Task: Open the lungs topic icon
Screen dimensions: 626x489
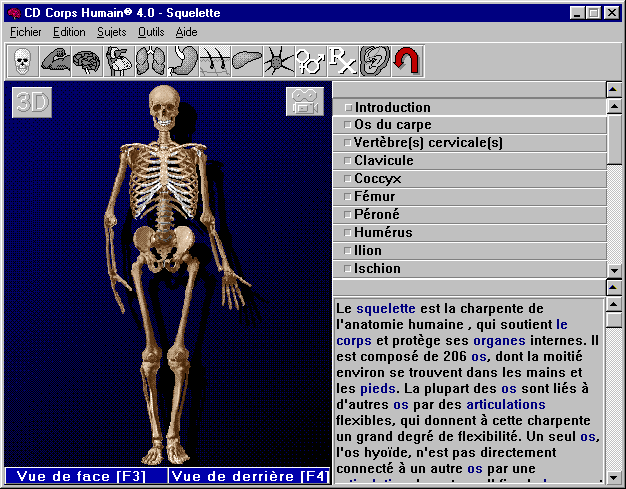Action: [x=150, y=61]
